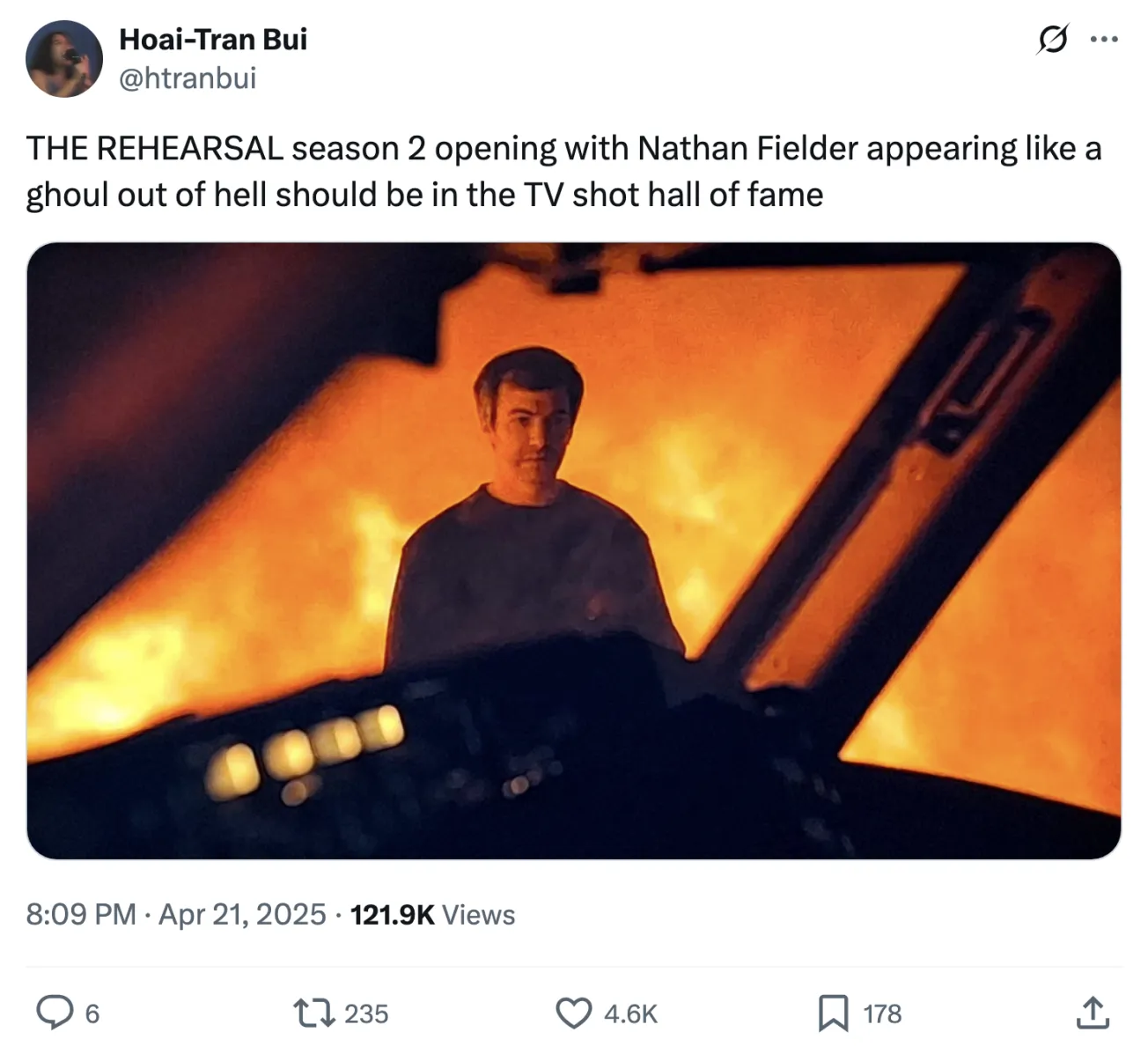Like the tweet with the heart icon
Viewport: 1148px width, 1054px height.
(x=574, y=1013)
